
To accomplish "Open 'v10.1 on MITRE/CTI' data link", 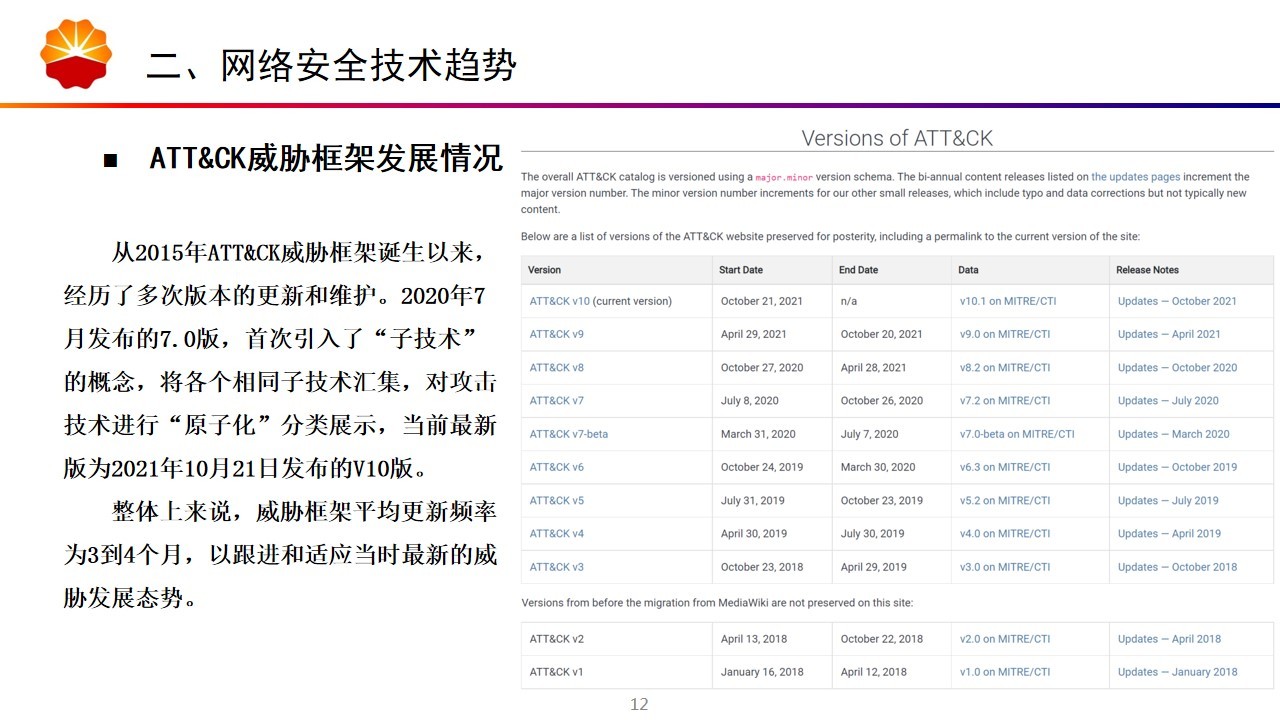I will (1008, 301).
